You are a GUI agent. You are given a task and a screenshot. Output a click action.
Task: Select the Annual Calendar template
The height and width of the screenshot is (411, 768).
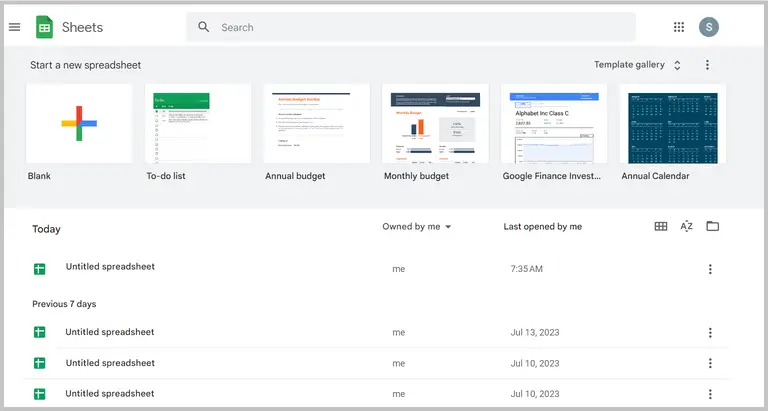(x=673, y=123)
